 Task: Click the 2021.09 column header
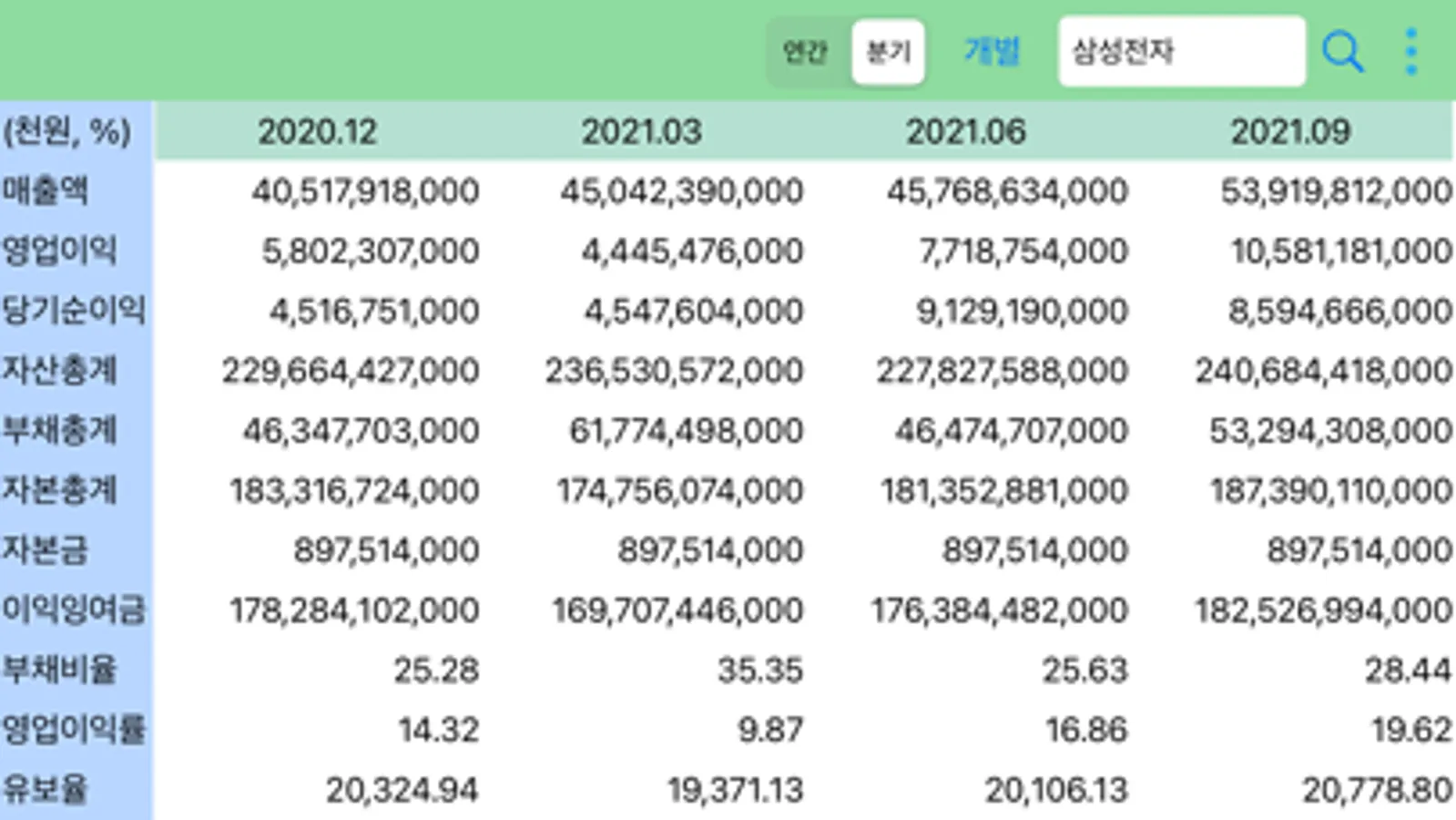[x=1290, y=132]
